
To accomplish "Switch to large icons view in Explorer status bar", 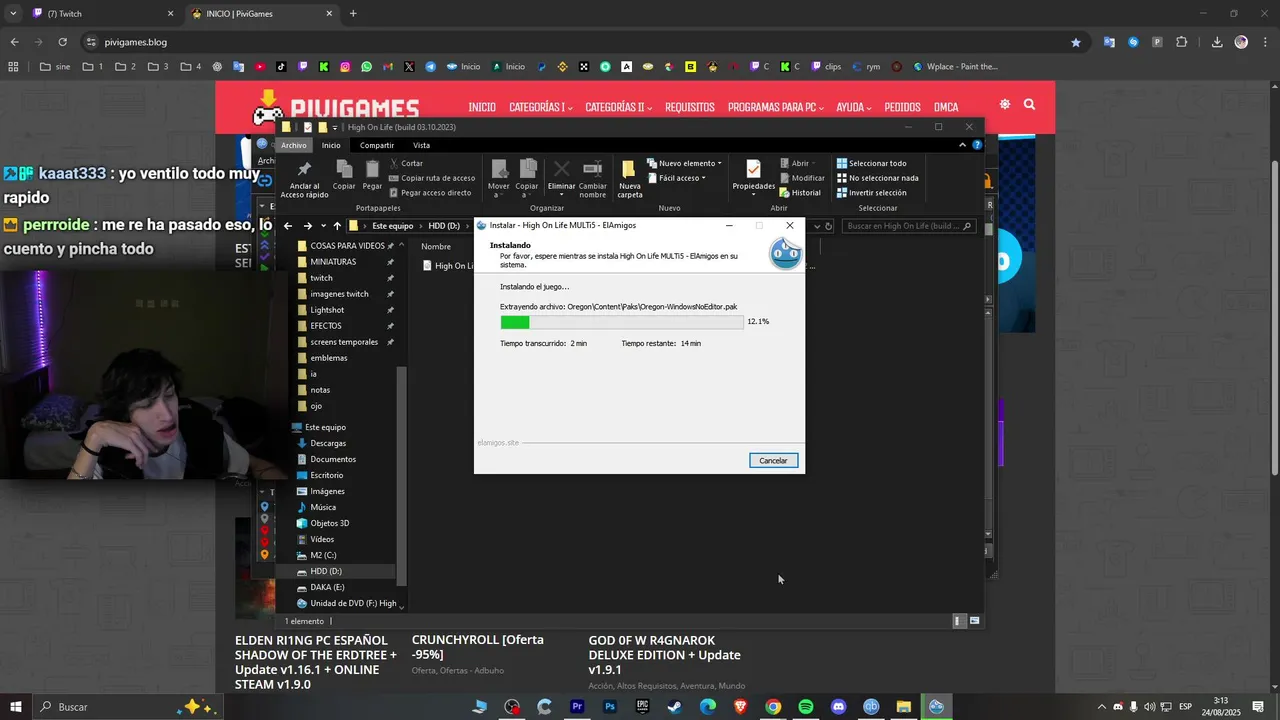I will pyautogui.click(x=975, y=621).
